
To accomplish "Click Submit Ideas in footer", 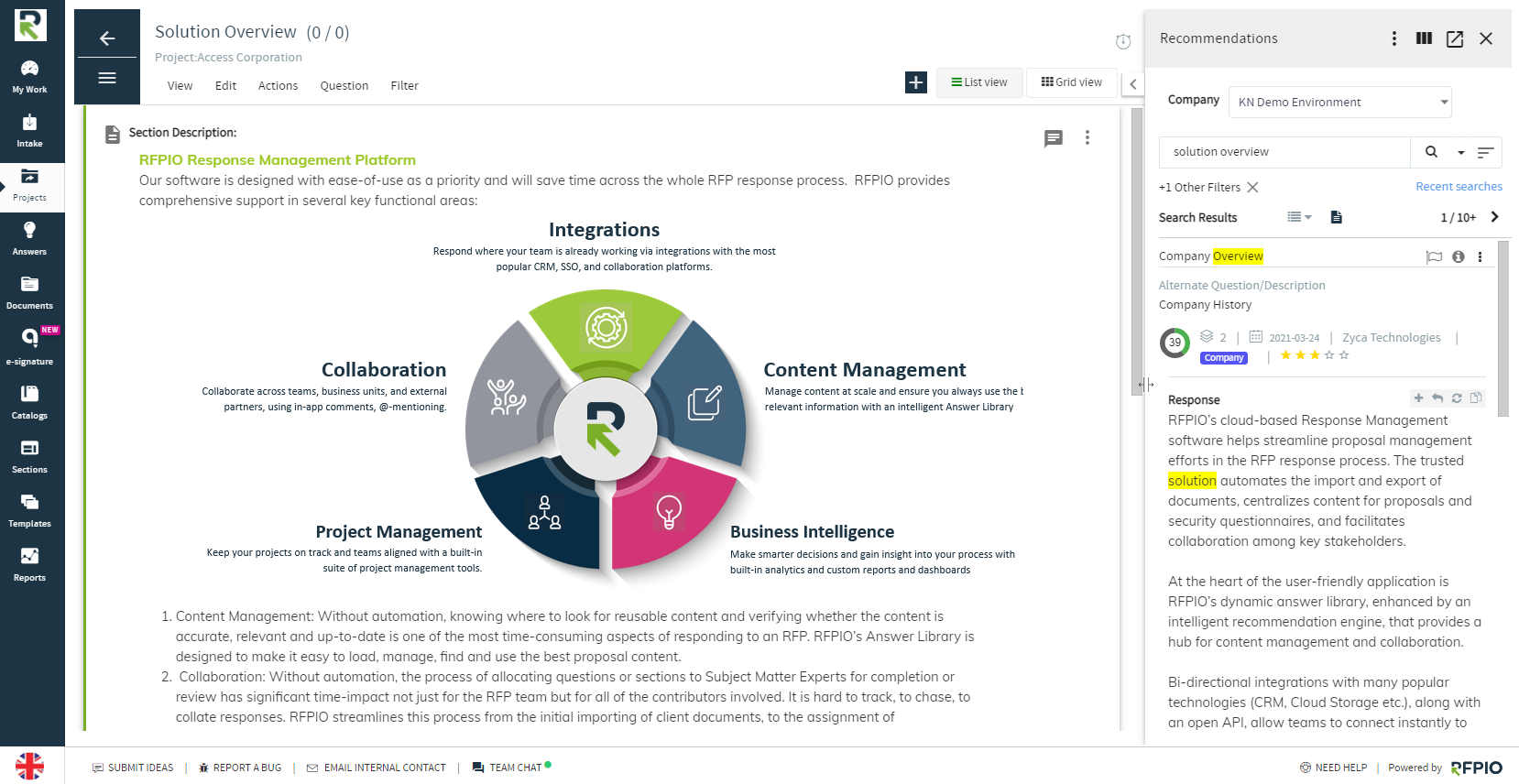I will point(133,768).
